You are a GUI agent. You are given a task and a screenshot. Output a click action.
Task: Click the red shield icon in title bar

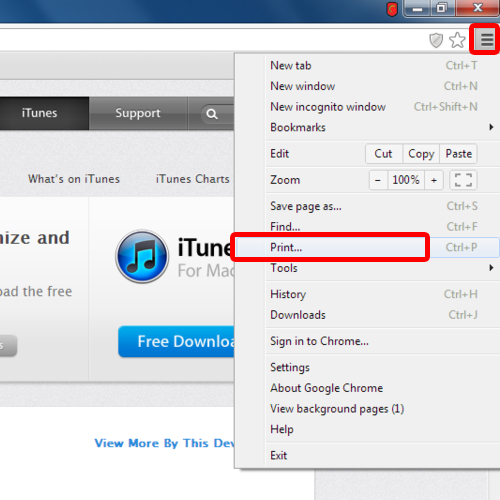pyautogui.click(x=392, y=9)
